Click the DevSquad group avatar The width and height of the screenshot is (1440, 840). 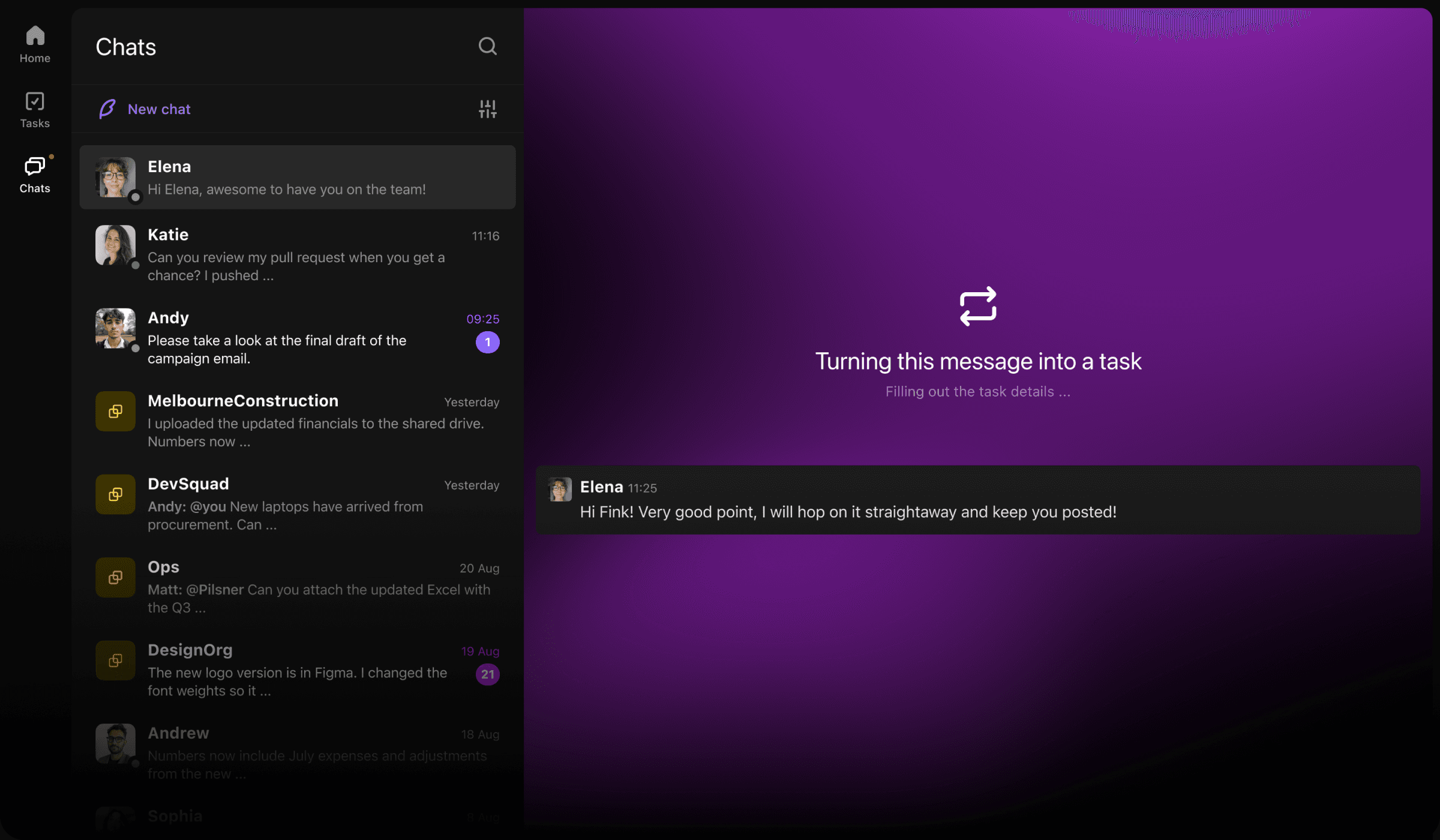point(115,494)
